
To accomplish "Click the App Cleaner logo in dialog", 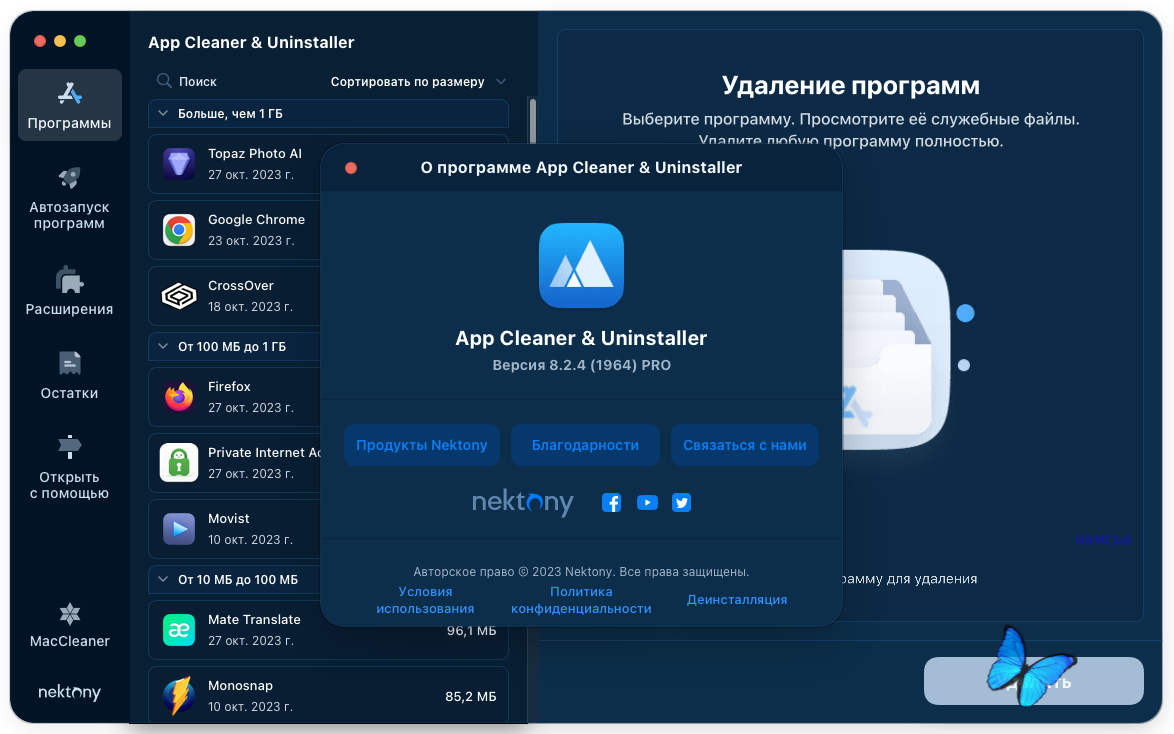I will 581,265.
